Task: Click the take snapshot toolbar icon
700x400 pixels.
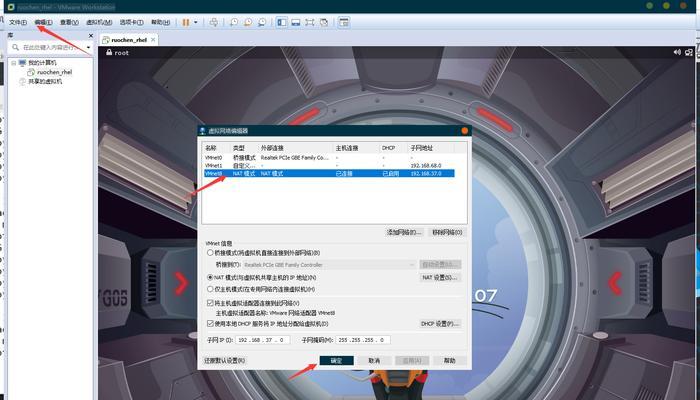Action: pyautogui.click(x=233, y=22)
